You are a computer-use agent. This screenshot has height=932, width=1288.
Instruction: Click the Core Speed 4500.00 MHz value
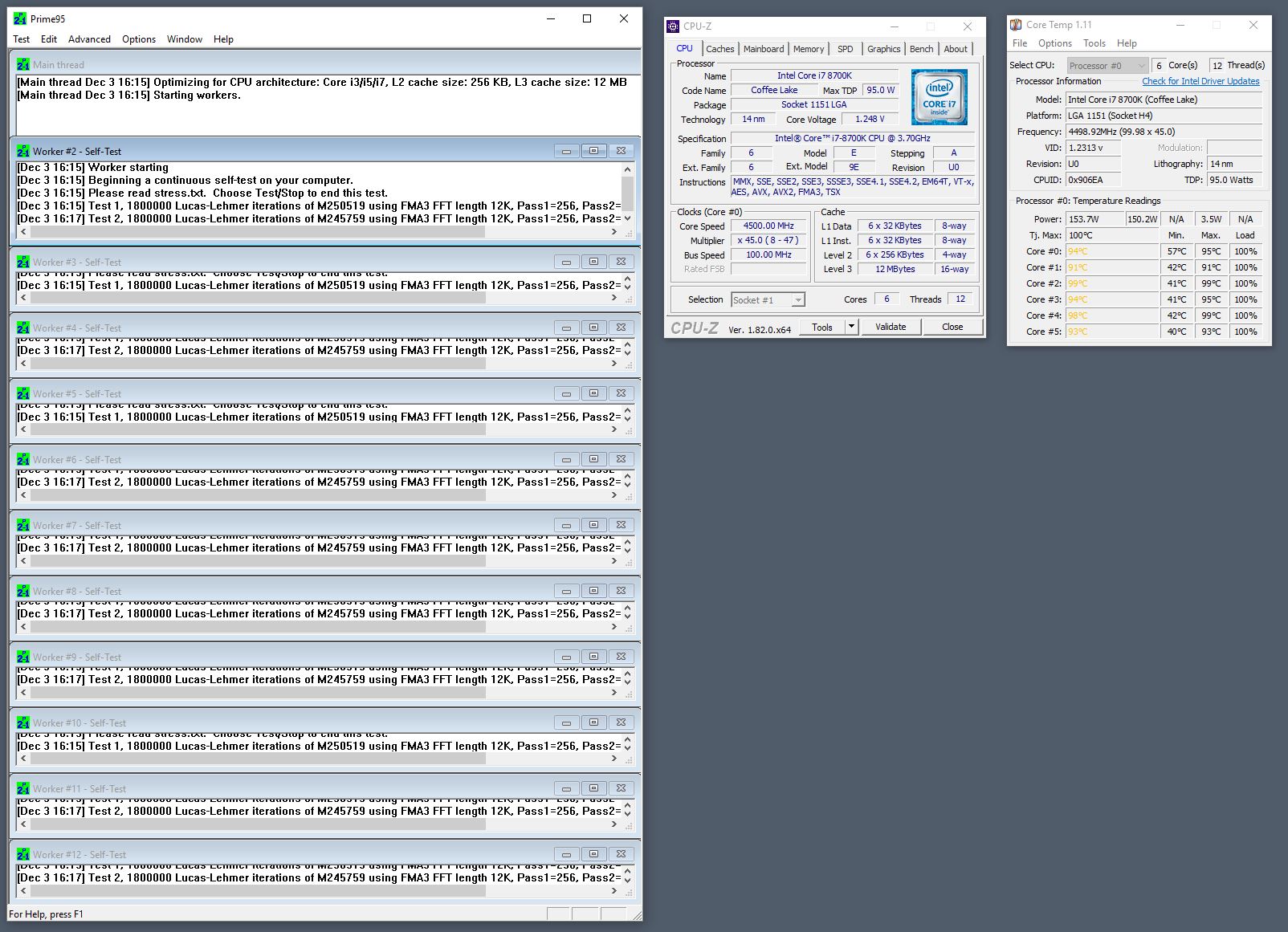point(768,226)
